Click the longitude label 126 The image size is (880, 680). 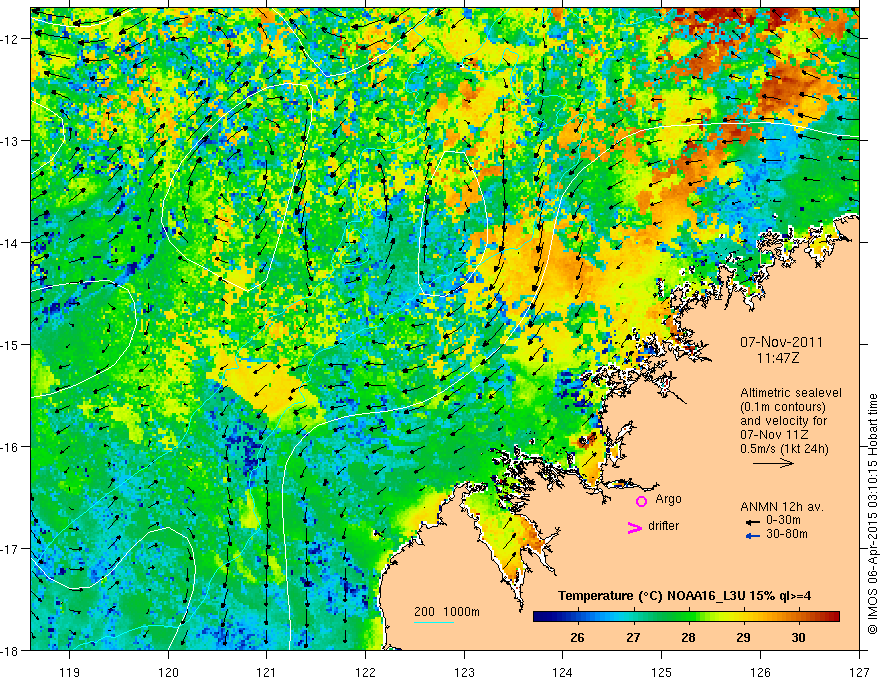coord(760,672)
